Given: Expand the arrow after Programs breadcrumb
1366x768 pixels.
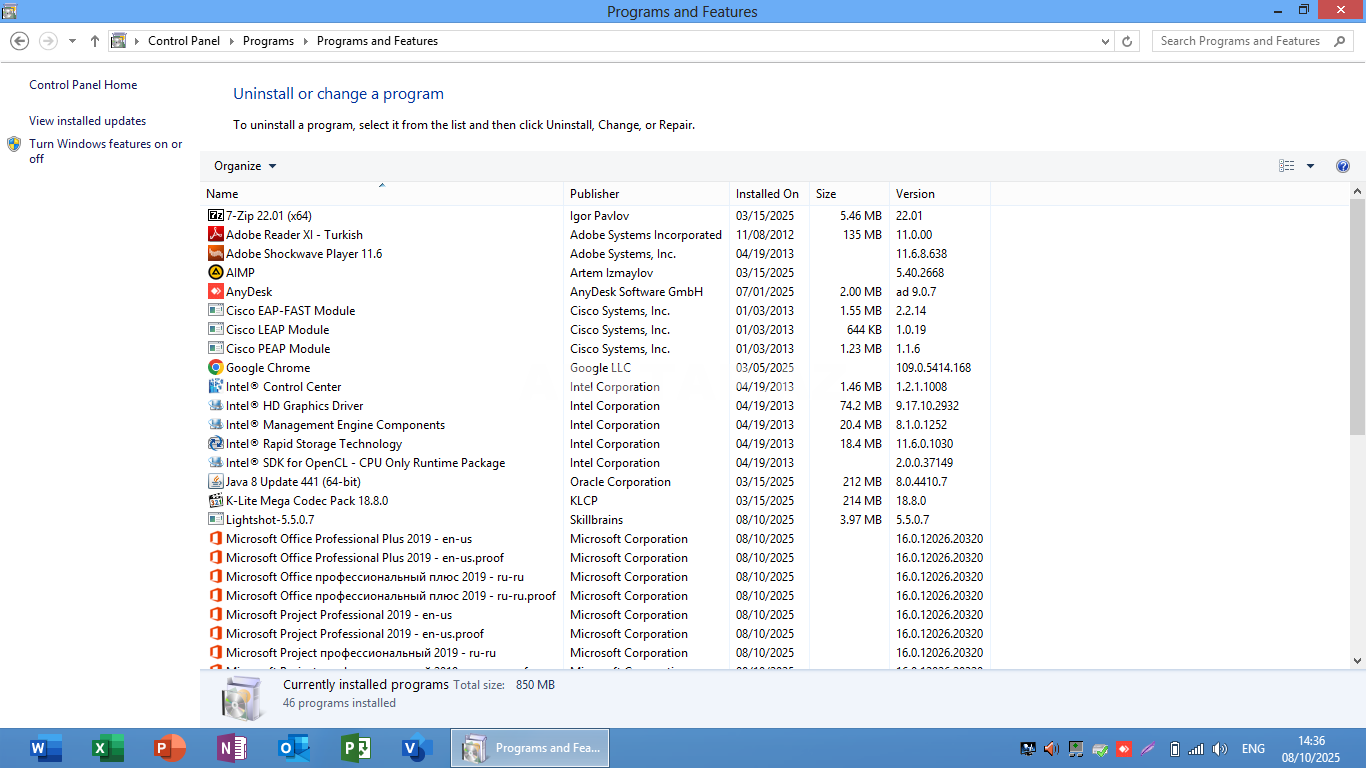Looking at the screenshot, I should [x=306, y=41].
